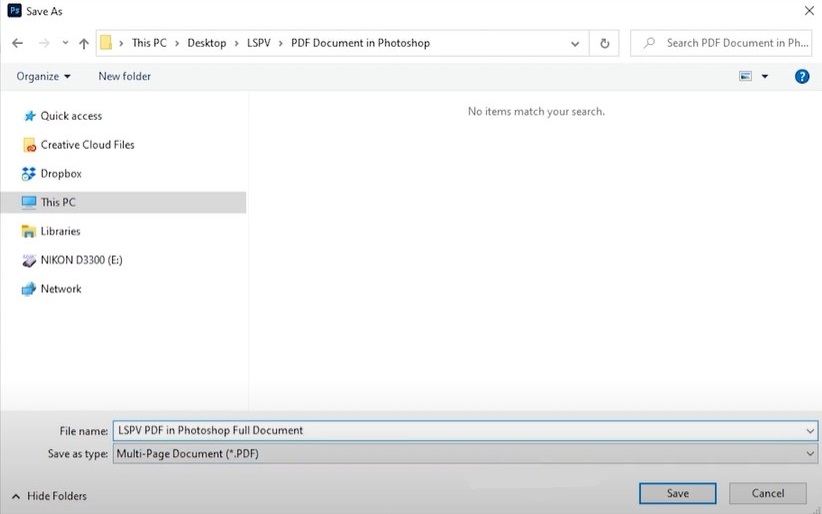
Task: Select PDF Document in Photoshop breadcrumb
Action: pos(360,43)
